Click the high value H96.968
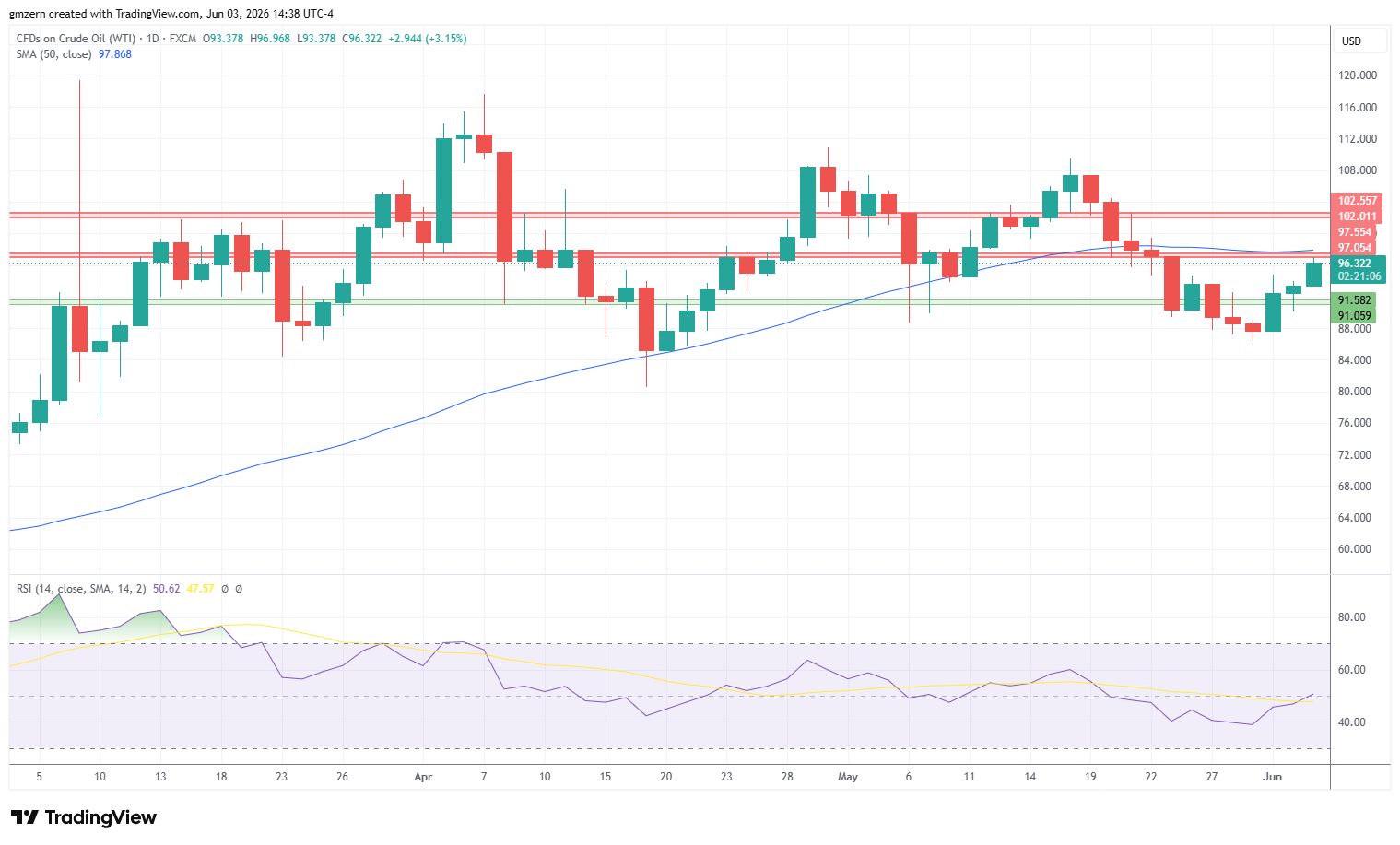Screen dimensions: 1400x845 click(x=270, y=39)
